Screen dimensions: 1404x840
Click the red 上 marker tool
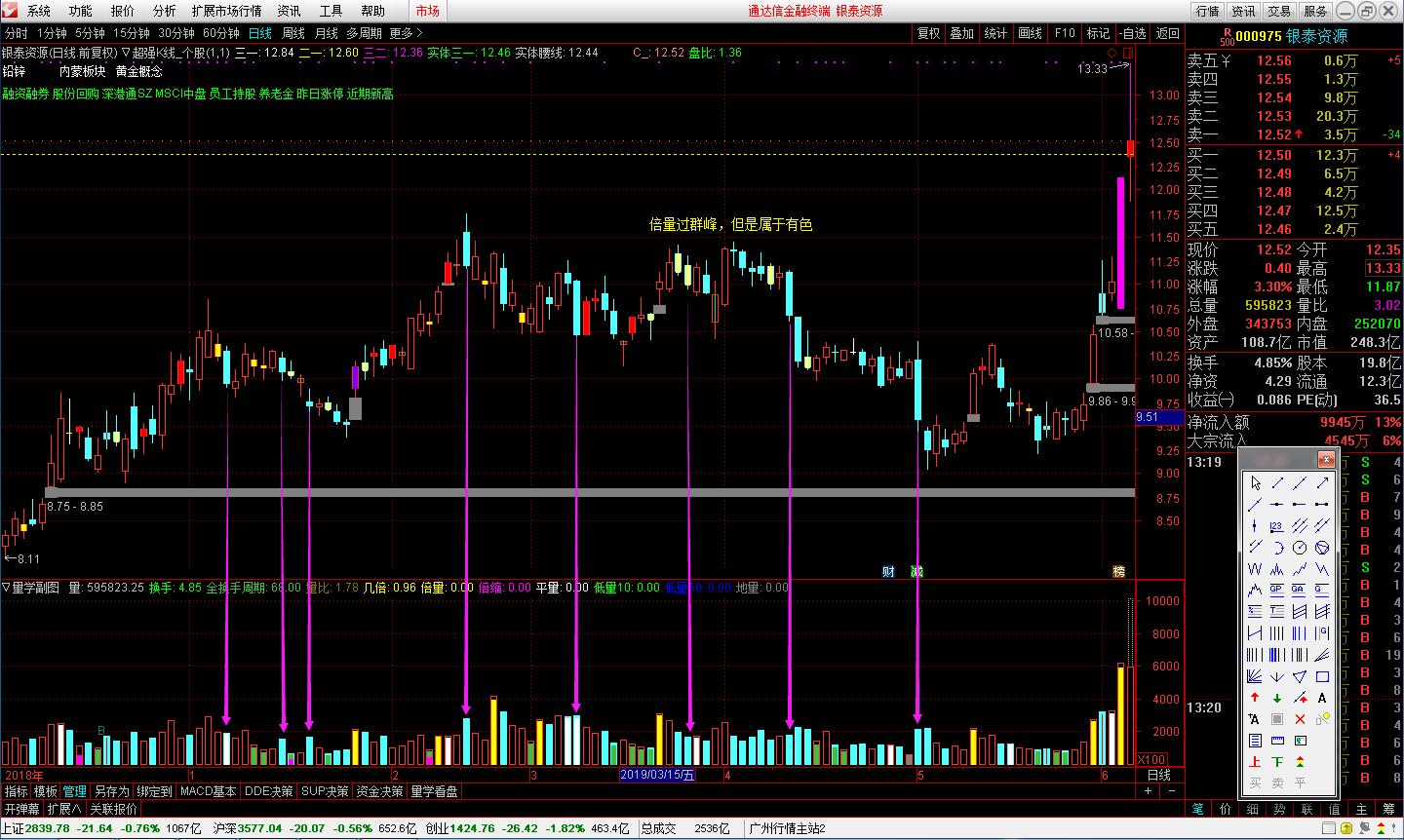pos(1255,762)
